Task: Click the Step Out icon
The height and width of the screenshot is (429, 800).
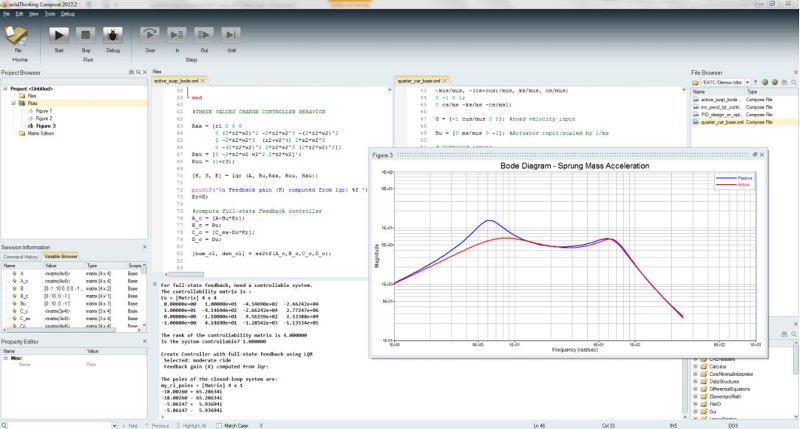Action: pos(204,33)
